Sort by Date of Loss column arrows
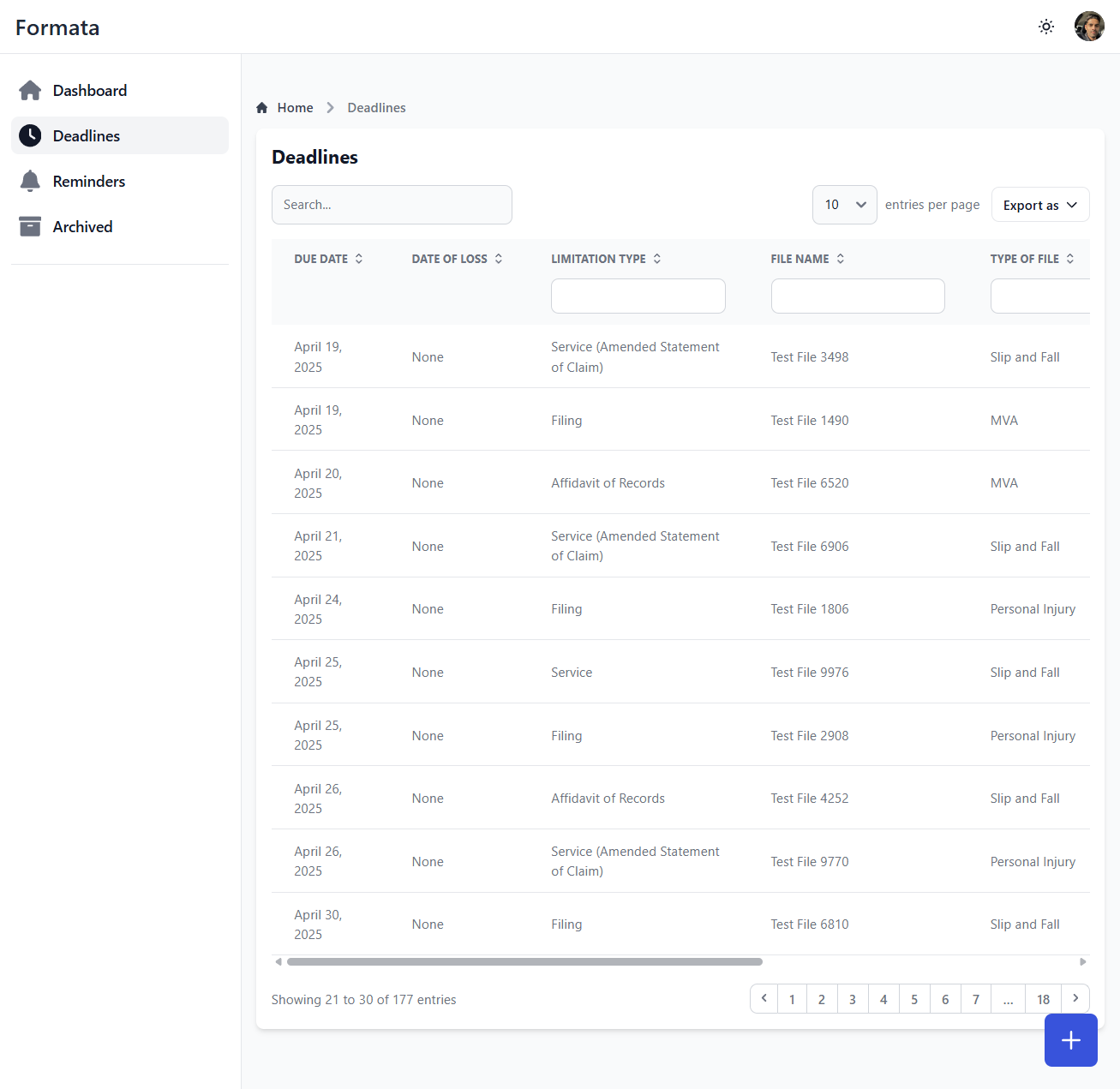Viewport: 1120px width, 1089px height. pyautogui.click(x=499, y=259)
